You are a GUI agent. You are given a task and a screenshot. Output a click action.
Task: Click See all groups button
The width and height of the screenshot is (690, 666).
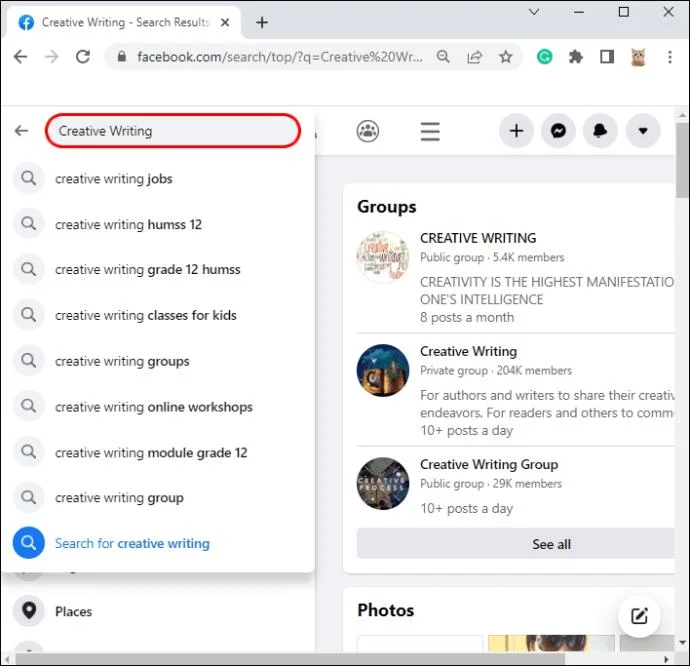pos(515,544)
